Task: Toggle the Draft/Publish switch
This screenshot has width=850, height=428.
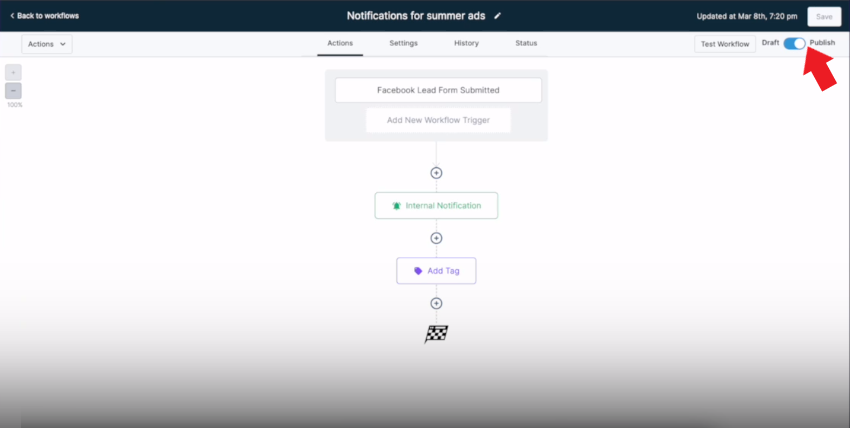Action: click(x=795, y=43)
